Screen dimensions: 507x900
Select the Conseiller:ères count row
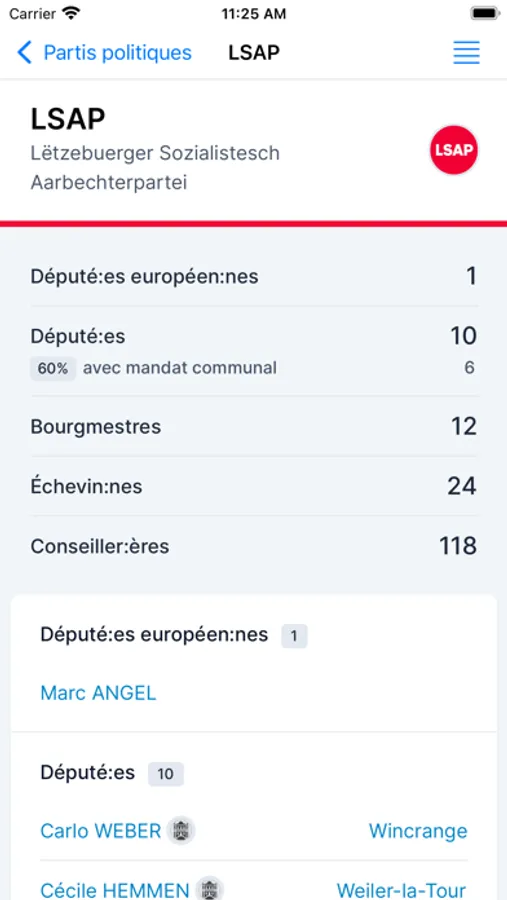click(x=254, y=546)
